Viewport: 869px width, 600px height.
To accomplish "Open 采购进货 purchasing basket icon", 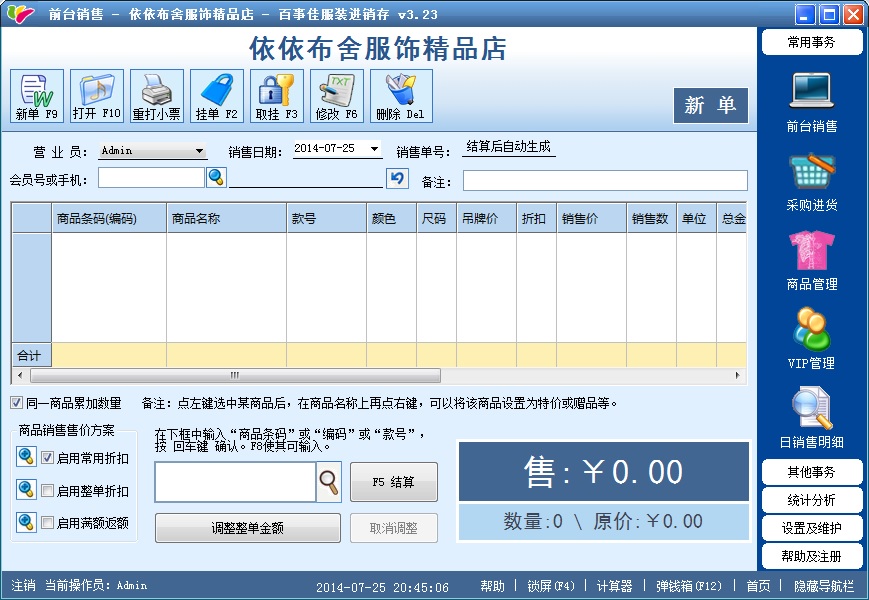I will tap(811, 182).
